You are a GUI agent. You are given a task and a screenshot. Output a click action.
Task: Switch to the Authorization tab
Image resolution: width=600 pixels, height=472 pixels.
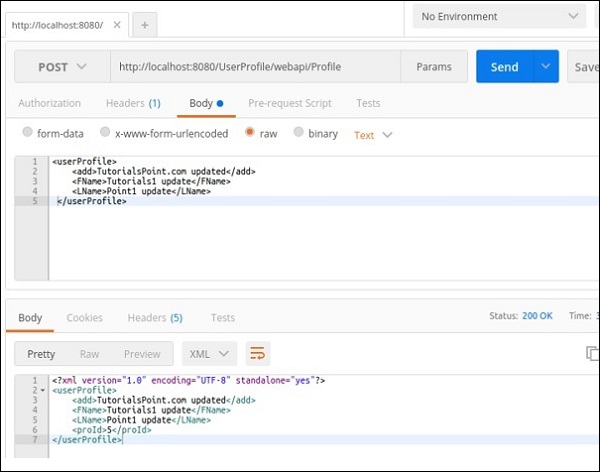(50, 103)
